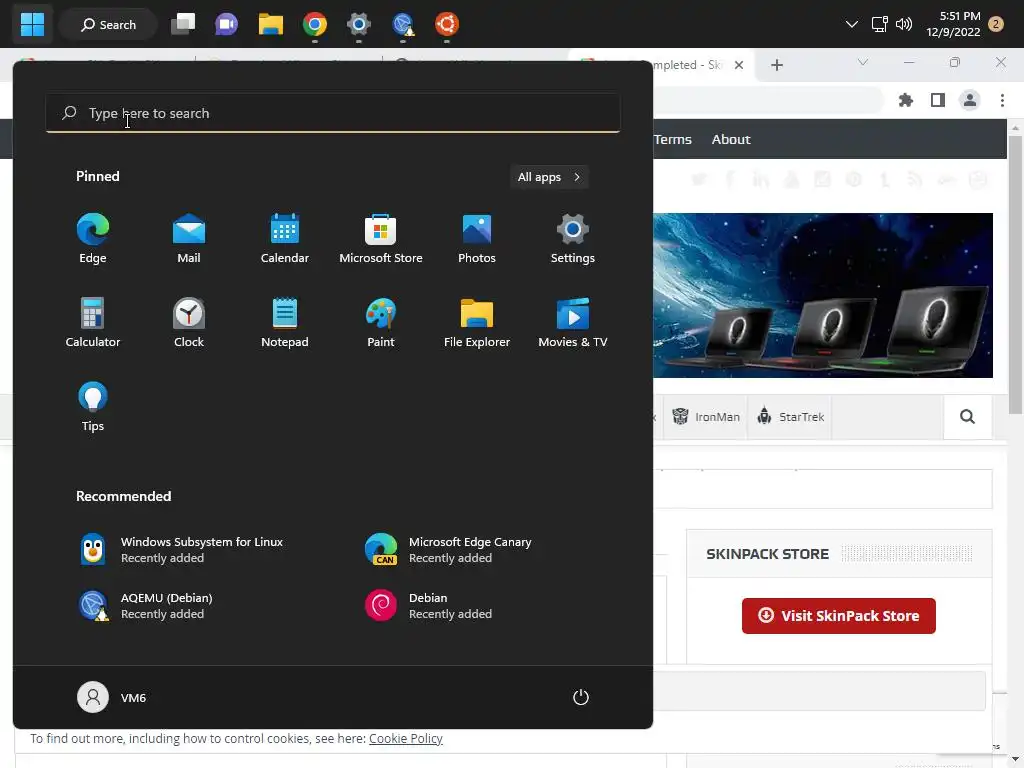Image resolution: width=1024 pixels, height=768 pixels.
Task: Open a new Chrome tab
Action: (776, 65)
